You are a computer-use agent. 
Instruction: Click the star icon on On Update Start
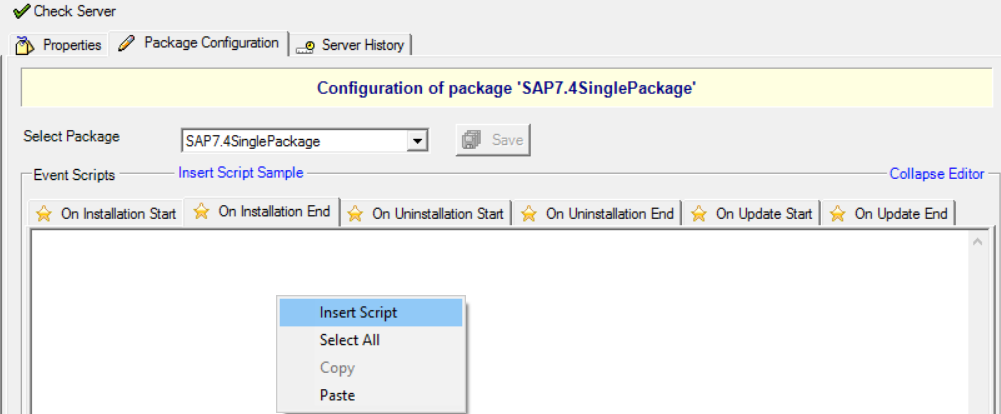pos(699,214)
